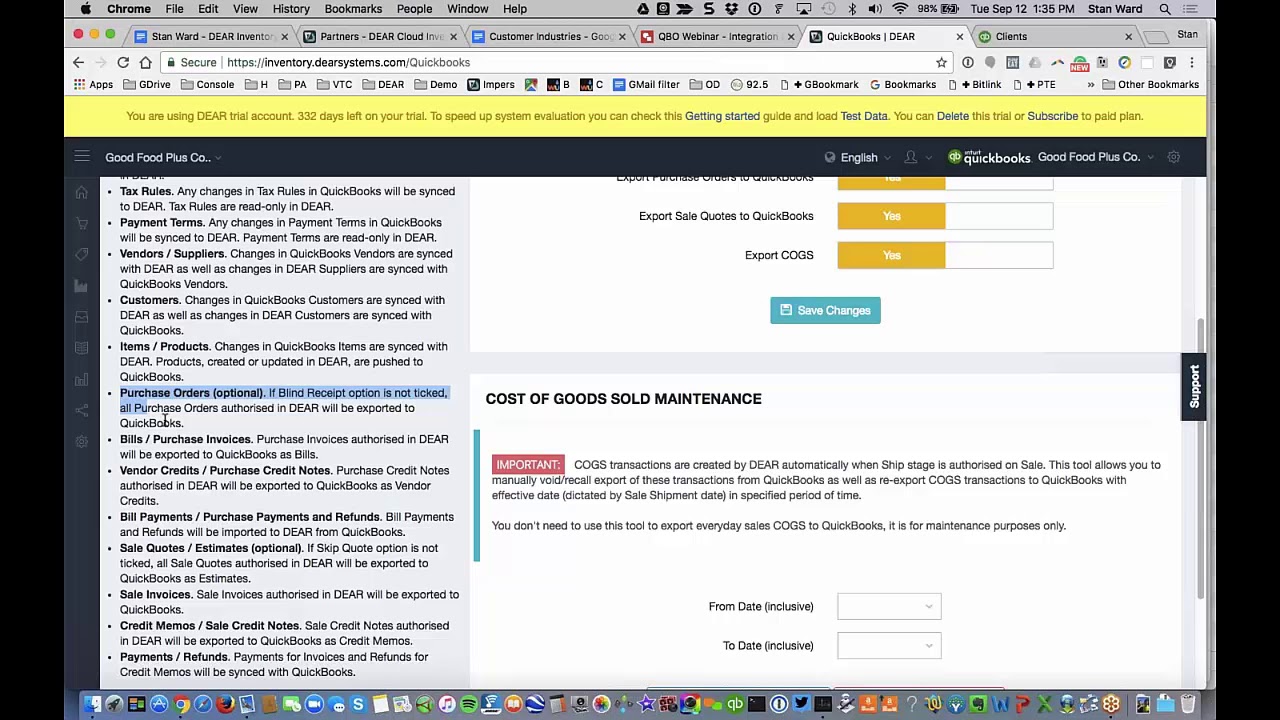Open the Edit menu
Screen dimensions: 1280x720
click(x=208, y=9)
